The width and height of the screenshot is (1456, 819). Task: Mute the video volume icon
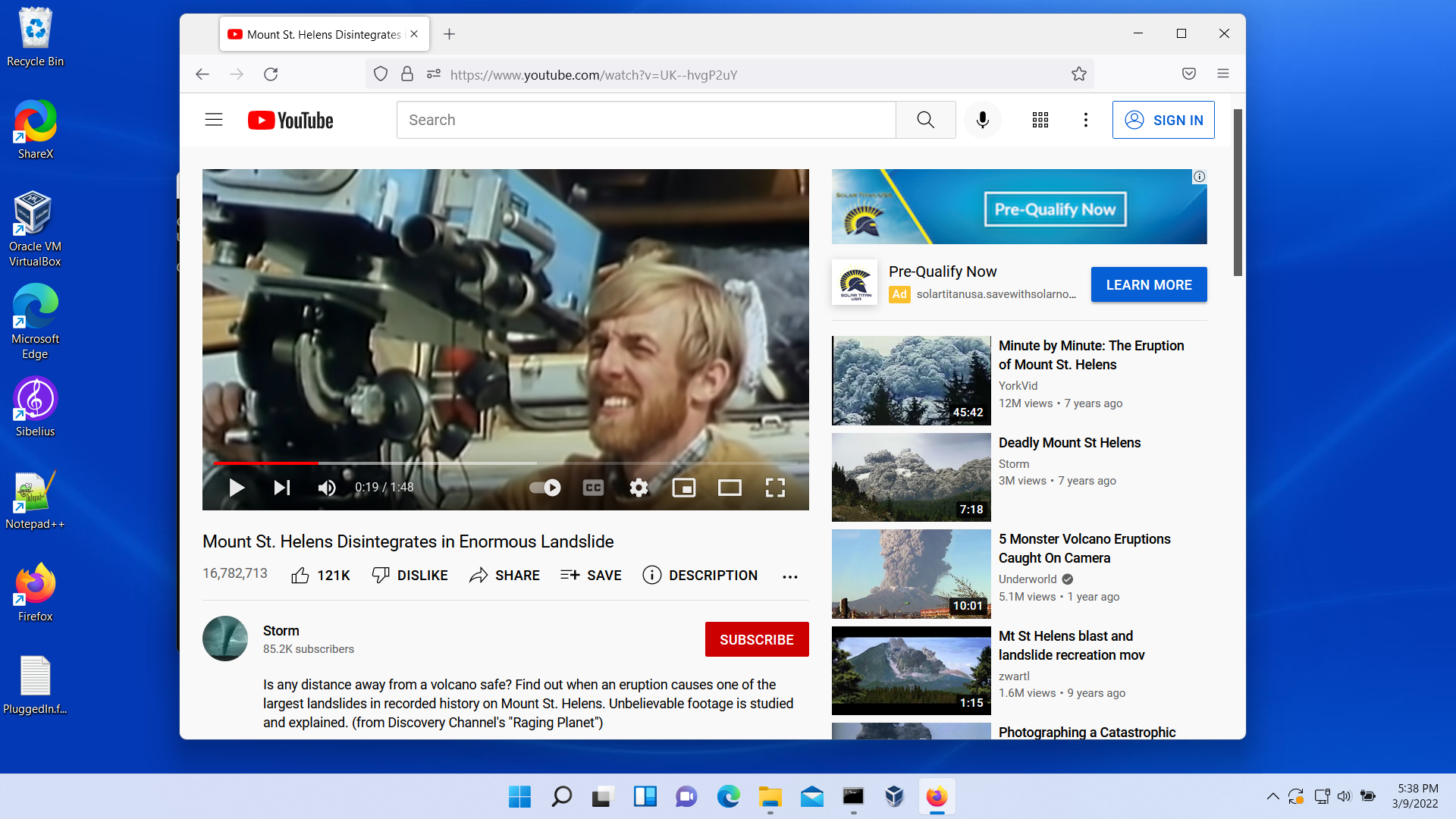(327, 488)
